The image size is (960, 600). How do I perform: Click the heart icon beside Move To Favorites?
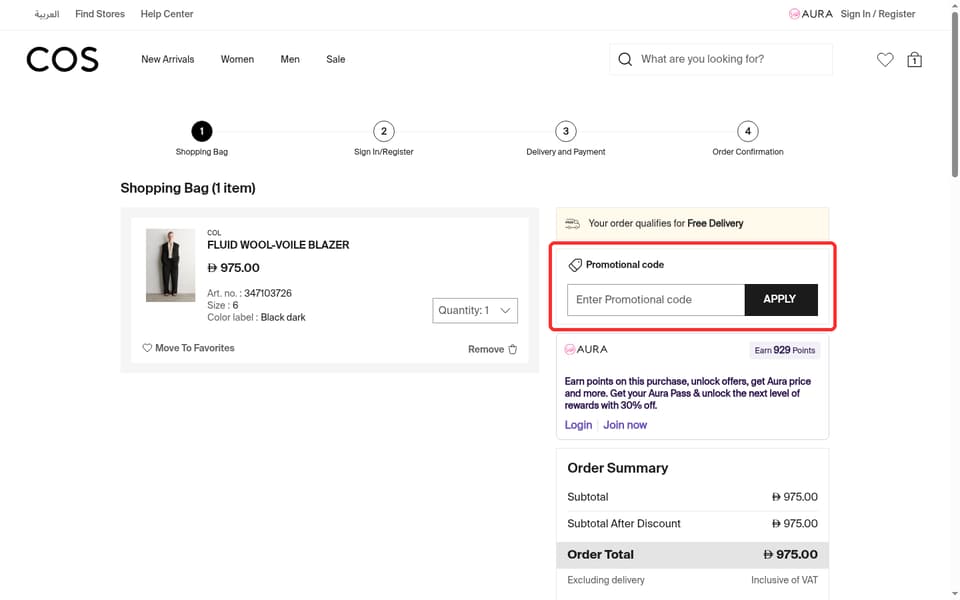(147, 348)
